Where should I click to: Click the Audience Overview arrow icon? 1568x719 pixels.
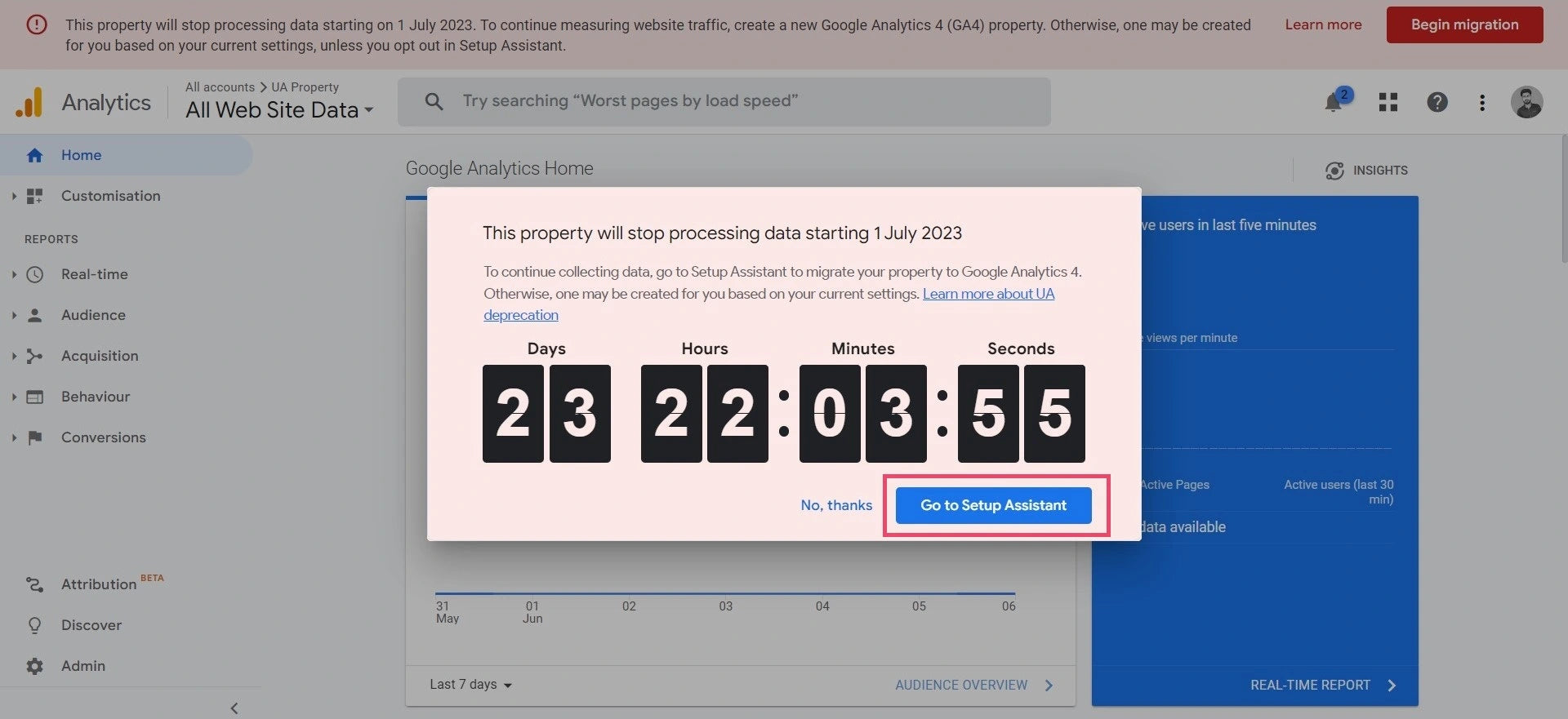click(x=1049, y=686)
